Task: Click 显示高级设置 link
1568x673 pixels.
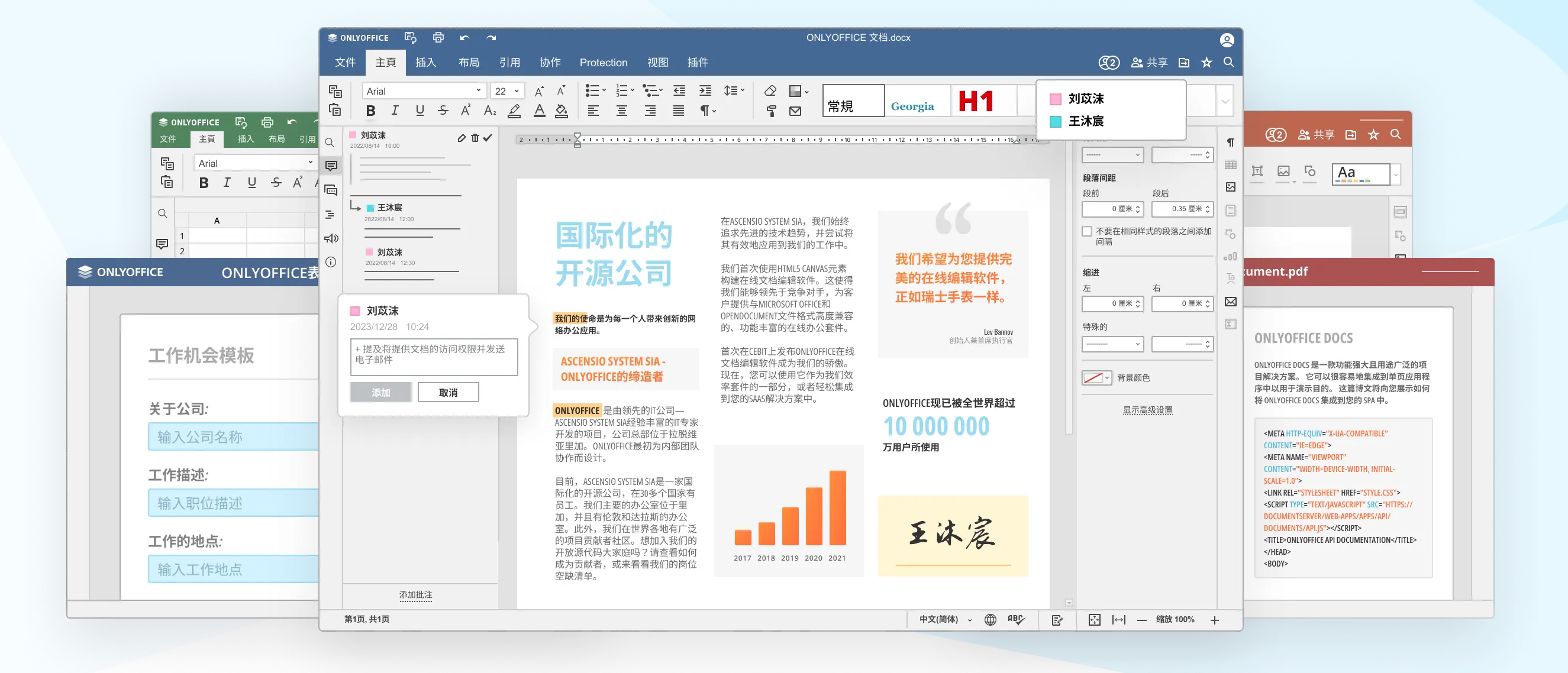Action: 1147,410
